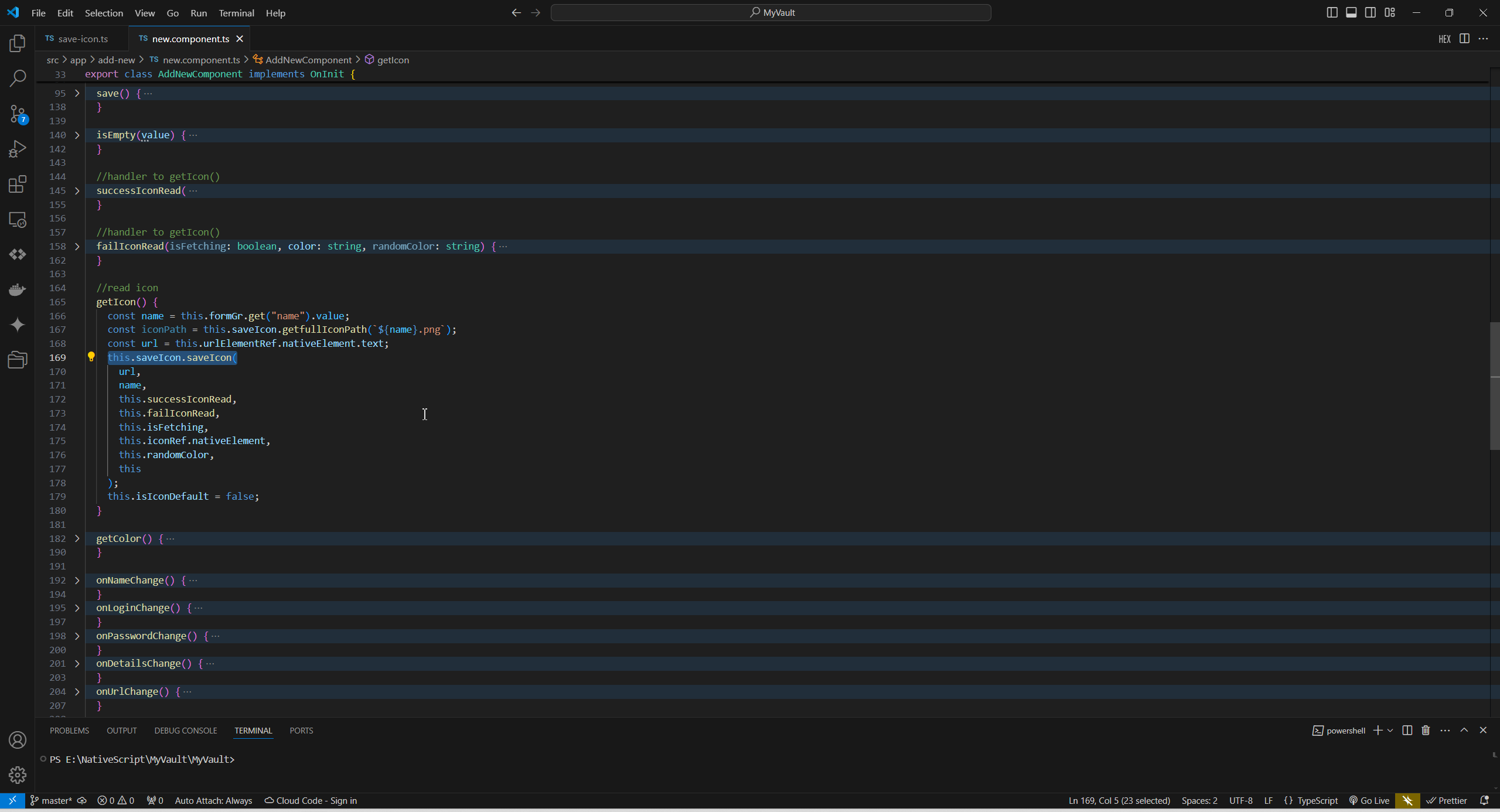Expand the folded onNameChange() method
The width and height of the screenshot is (1500, 812).
(x=77, y=580)
